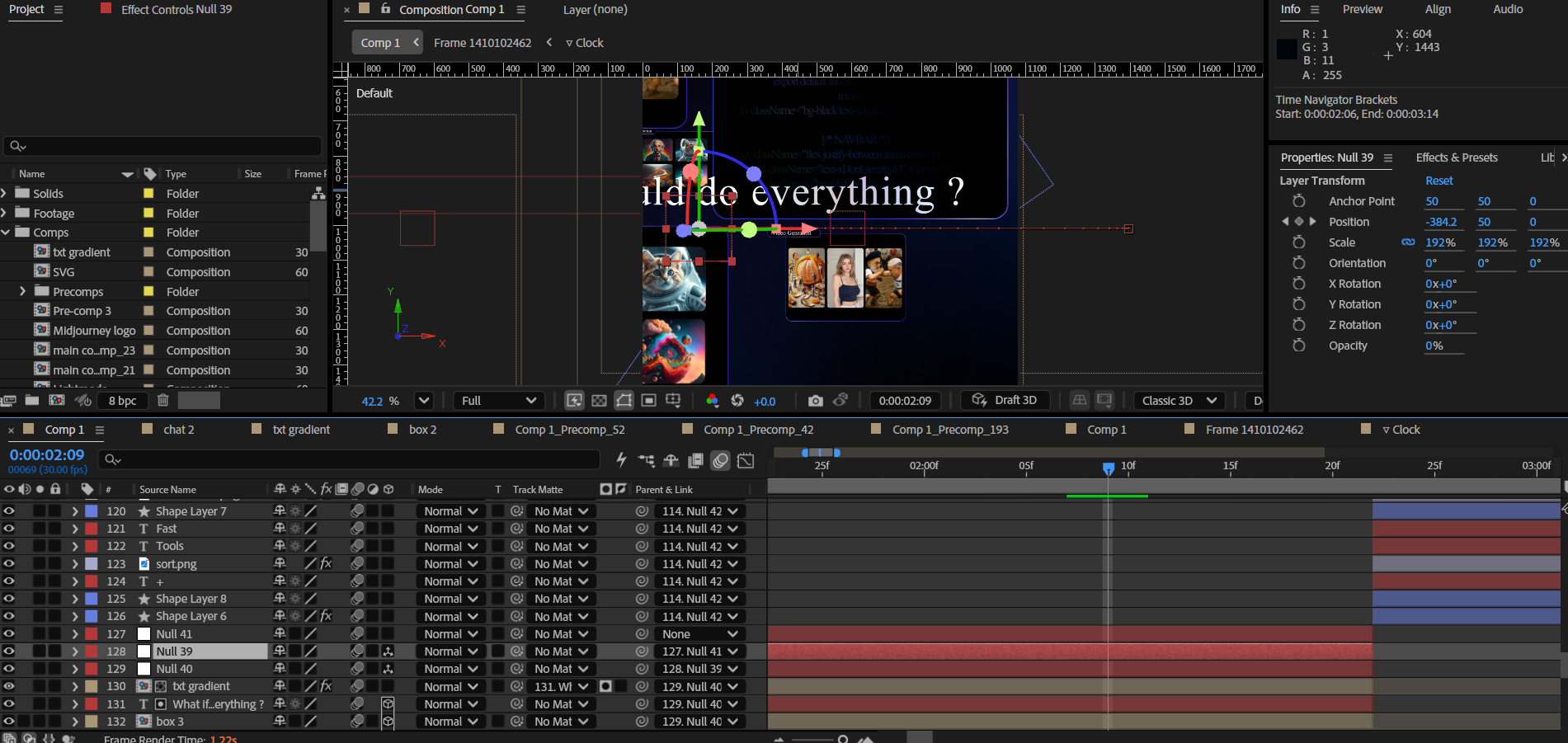The width and height of the screenshot is (1568, 743).
Task: Open the Classic 3D renderer dropdown
Action: click(1178, 401)
